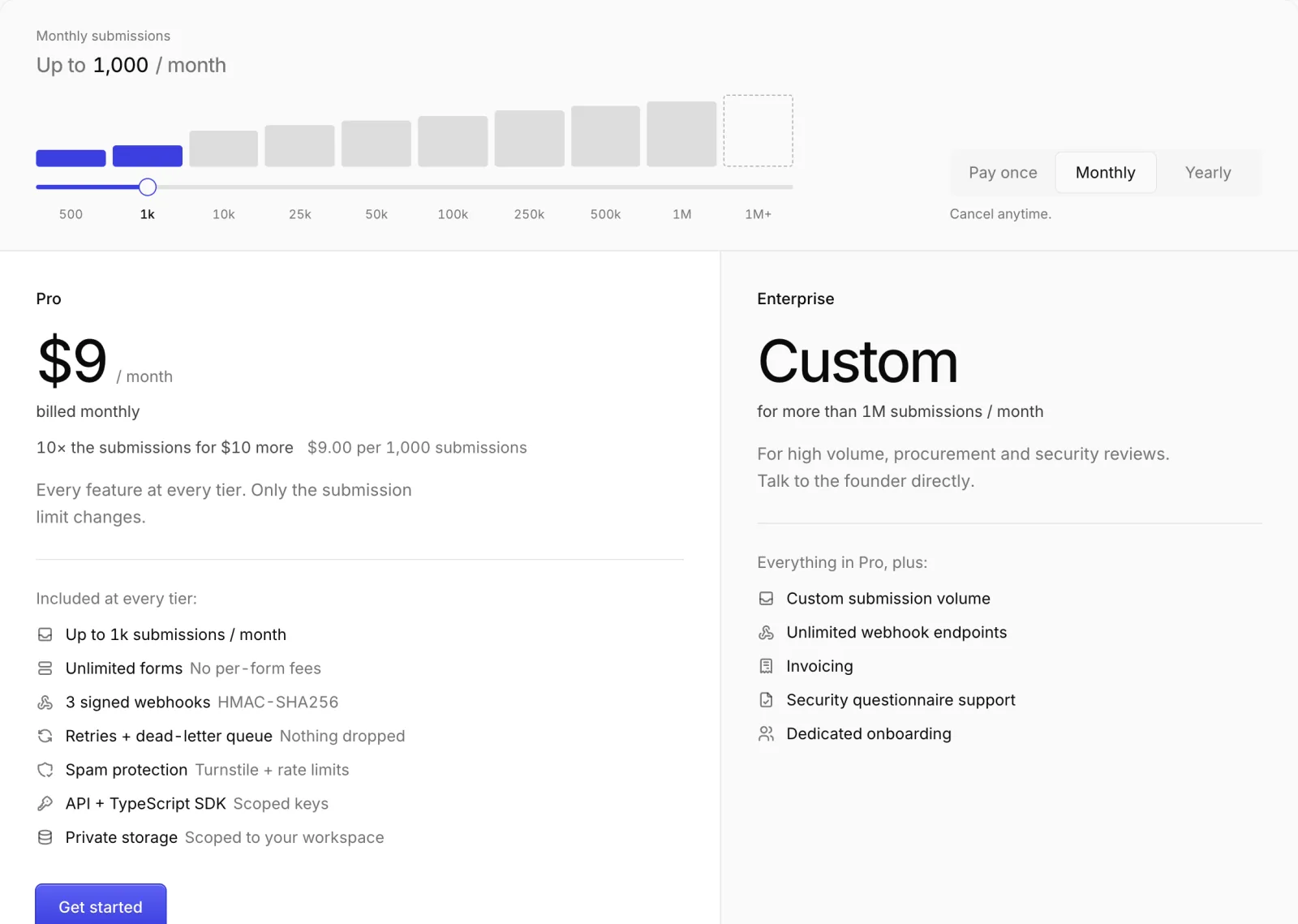Screen dimensions: 1298x924
Task: Click the blue bar above the 500 label
Action: 71,158
